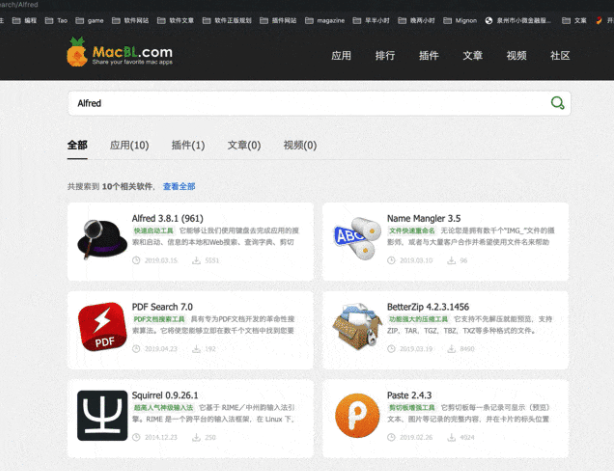The image size is (614, 471).
Task: Click the 查看全部 link
Action: (179, 186)
